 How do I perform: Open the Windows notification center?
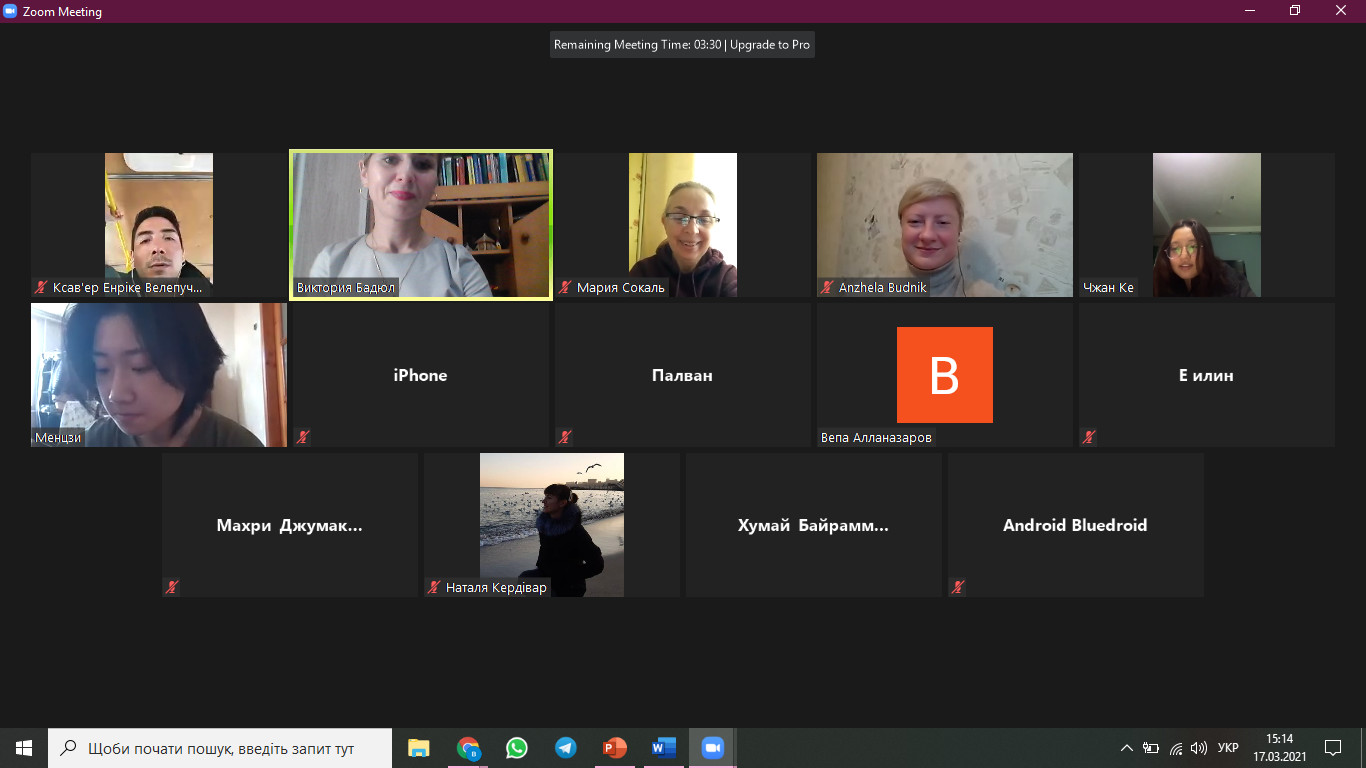tap(1333, 748)
